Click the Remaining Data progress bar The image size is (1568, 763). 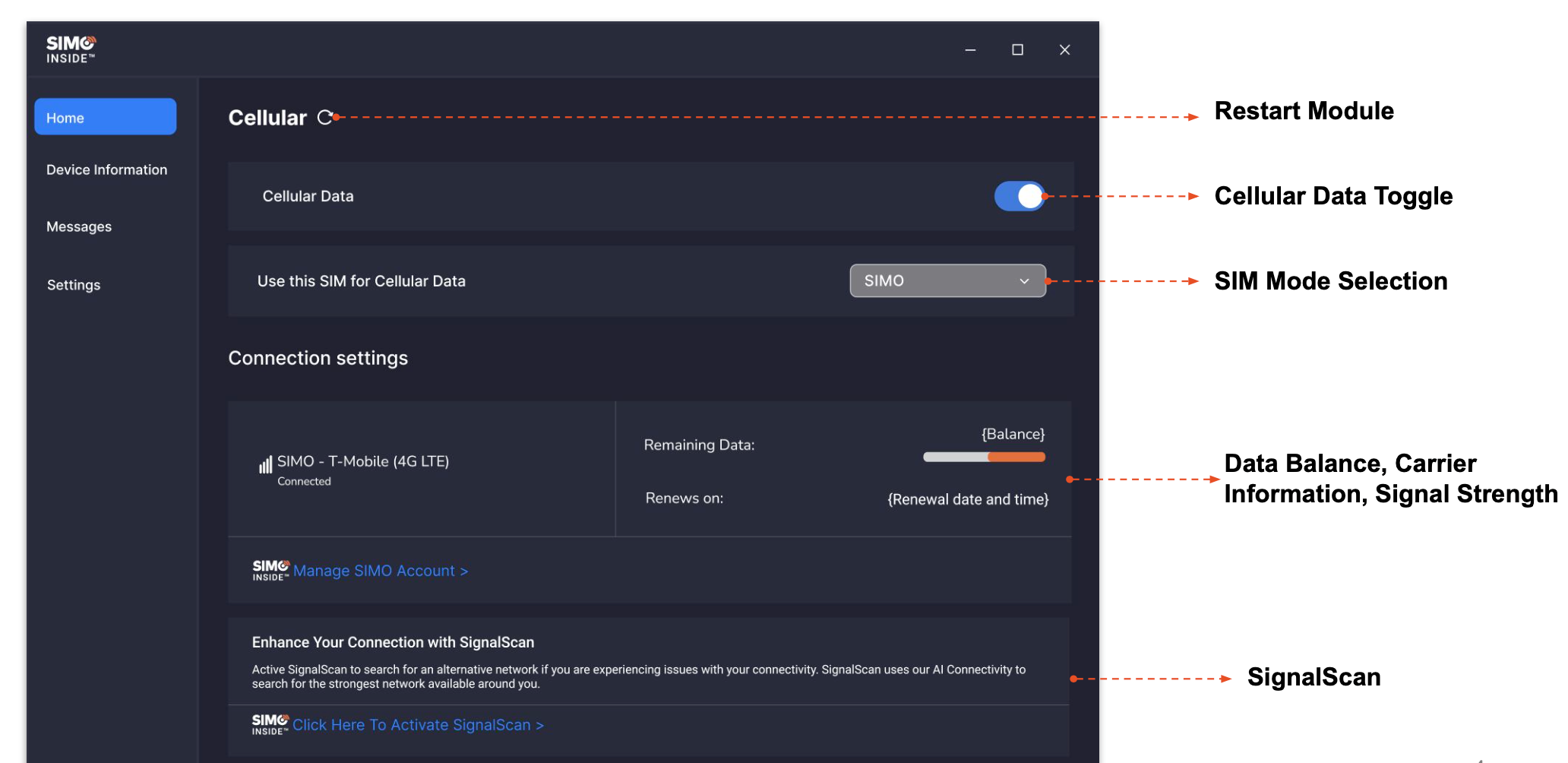[x=985, y=457]
